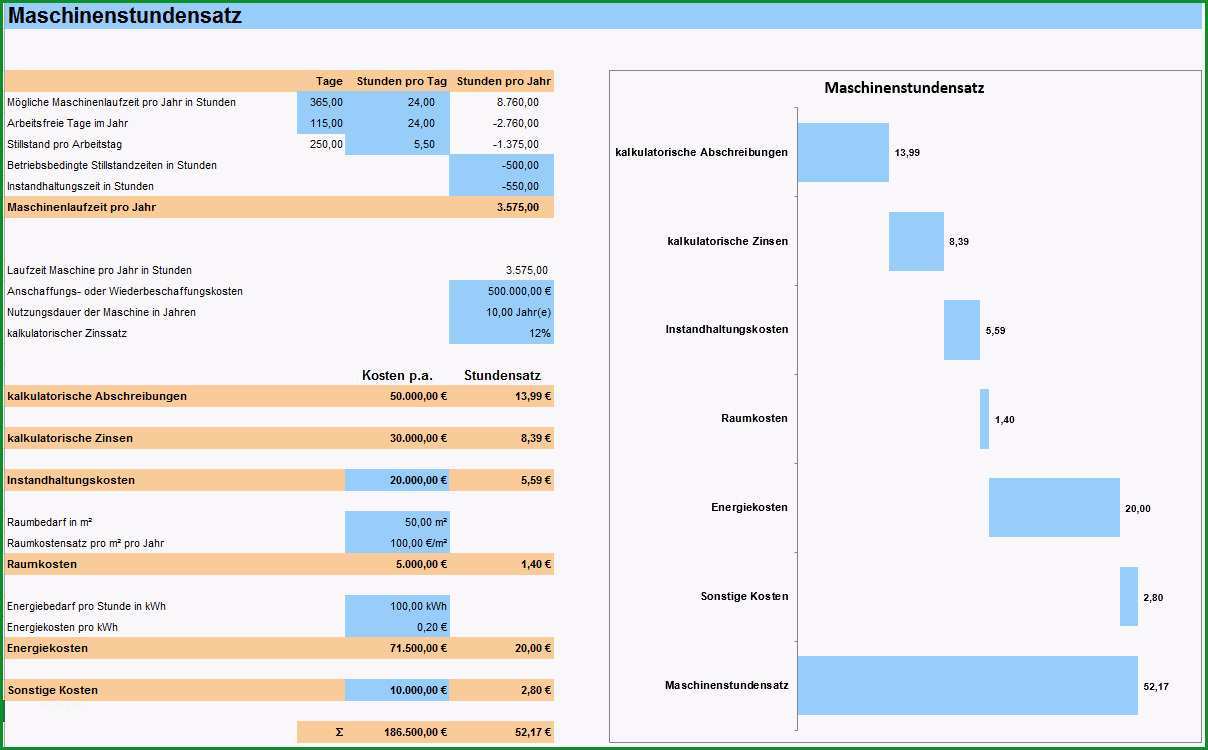Click chart data label 13,99

907,153
